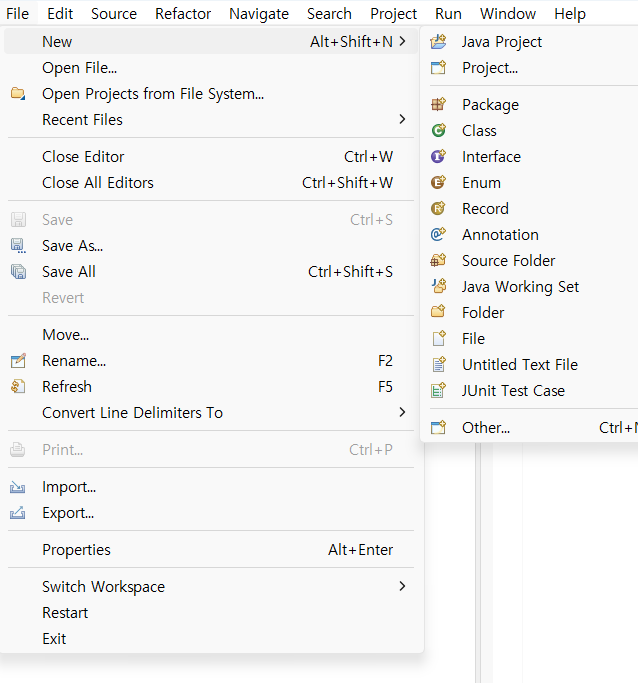Viewport: 638px width, 683px height.
Task: Click the Project... wizard icon
Action: (x=439, y=68)
